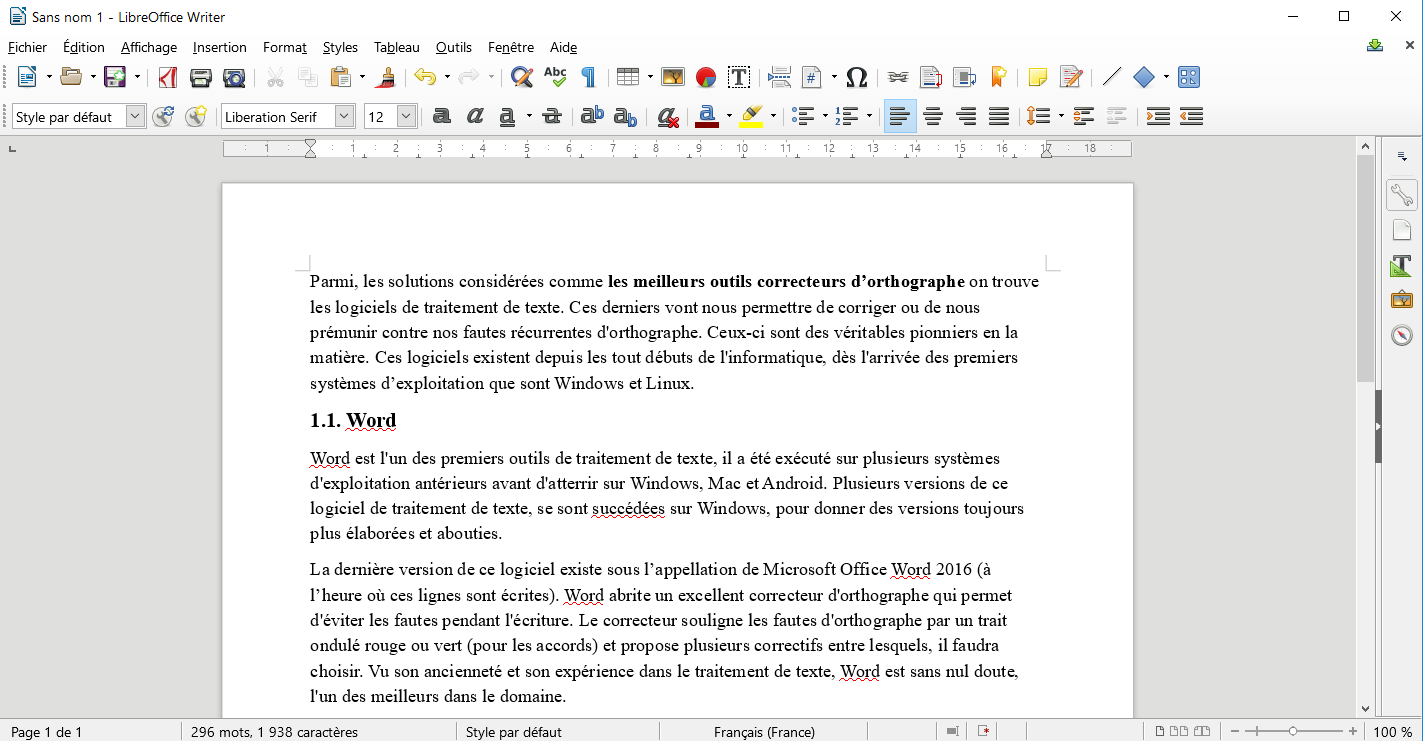Open the Styles menu
Image resolution: width=1423 pixels, height=741 pixels.
click(x=340, y=47)
